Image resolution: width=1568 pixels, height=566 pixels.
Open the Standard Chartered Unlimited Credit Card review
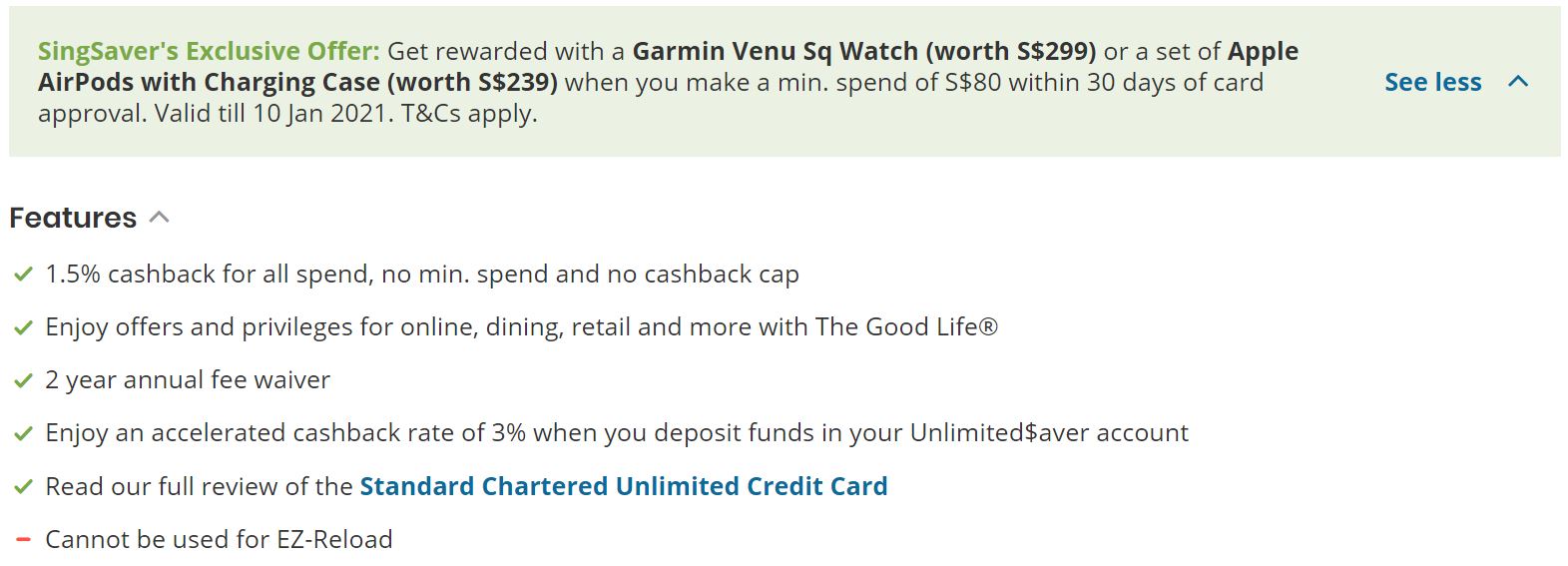pos(624,486)
